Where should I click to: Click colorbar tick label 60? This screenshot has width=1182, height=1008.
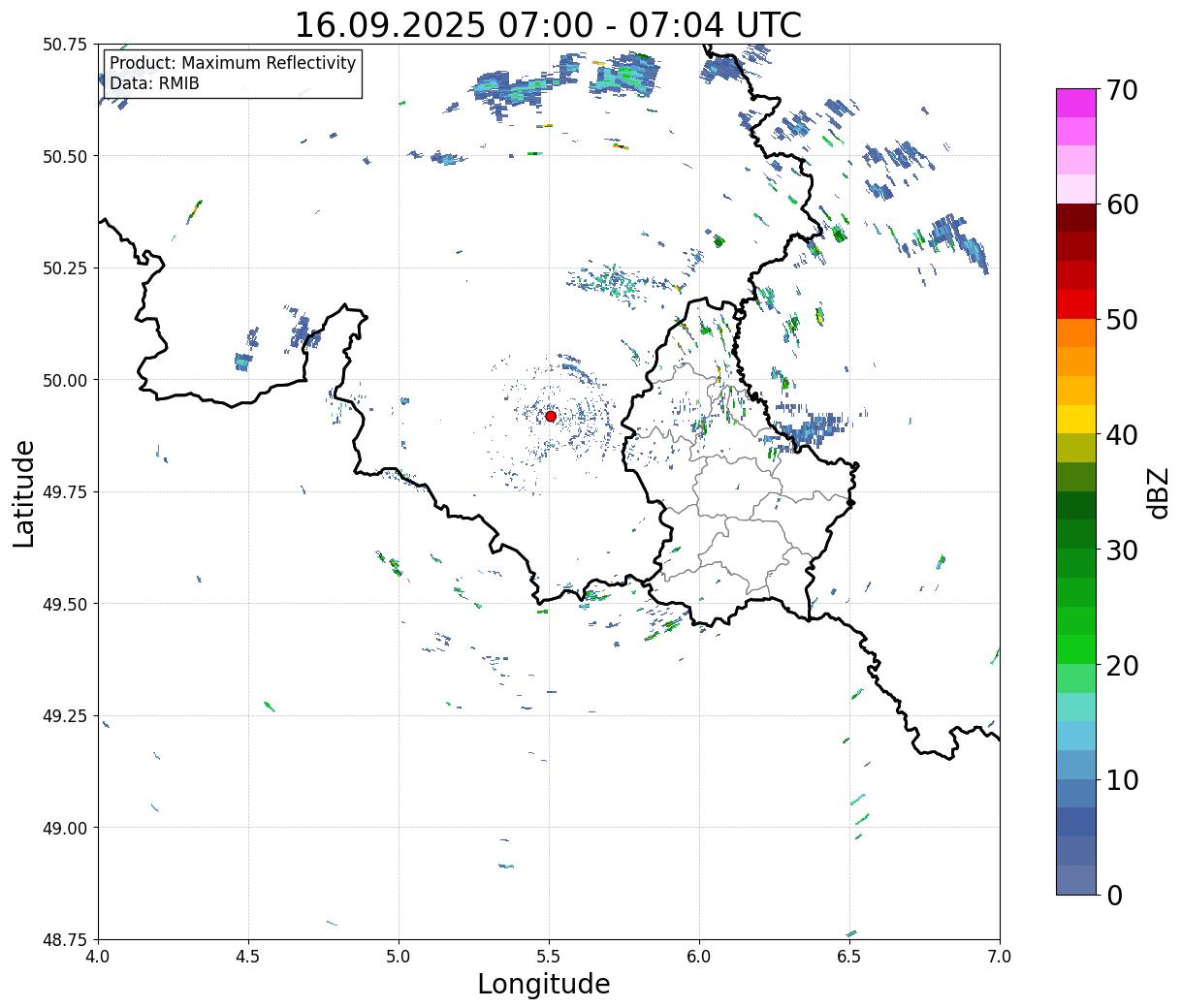point(1122,205)
